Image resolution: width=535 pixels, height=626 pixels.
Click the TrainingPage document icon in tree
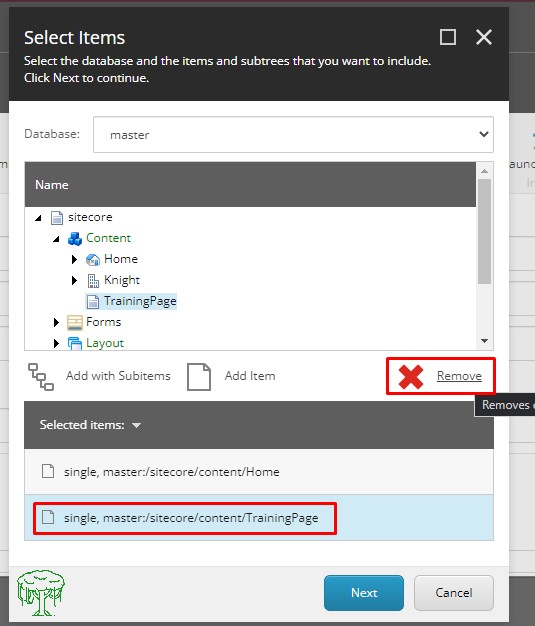[93, 302]
